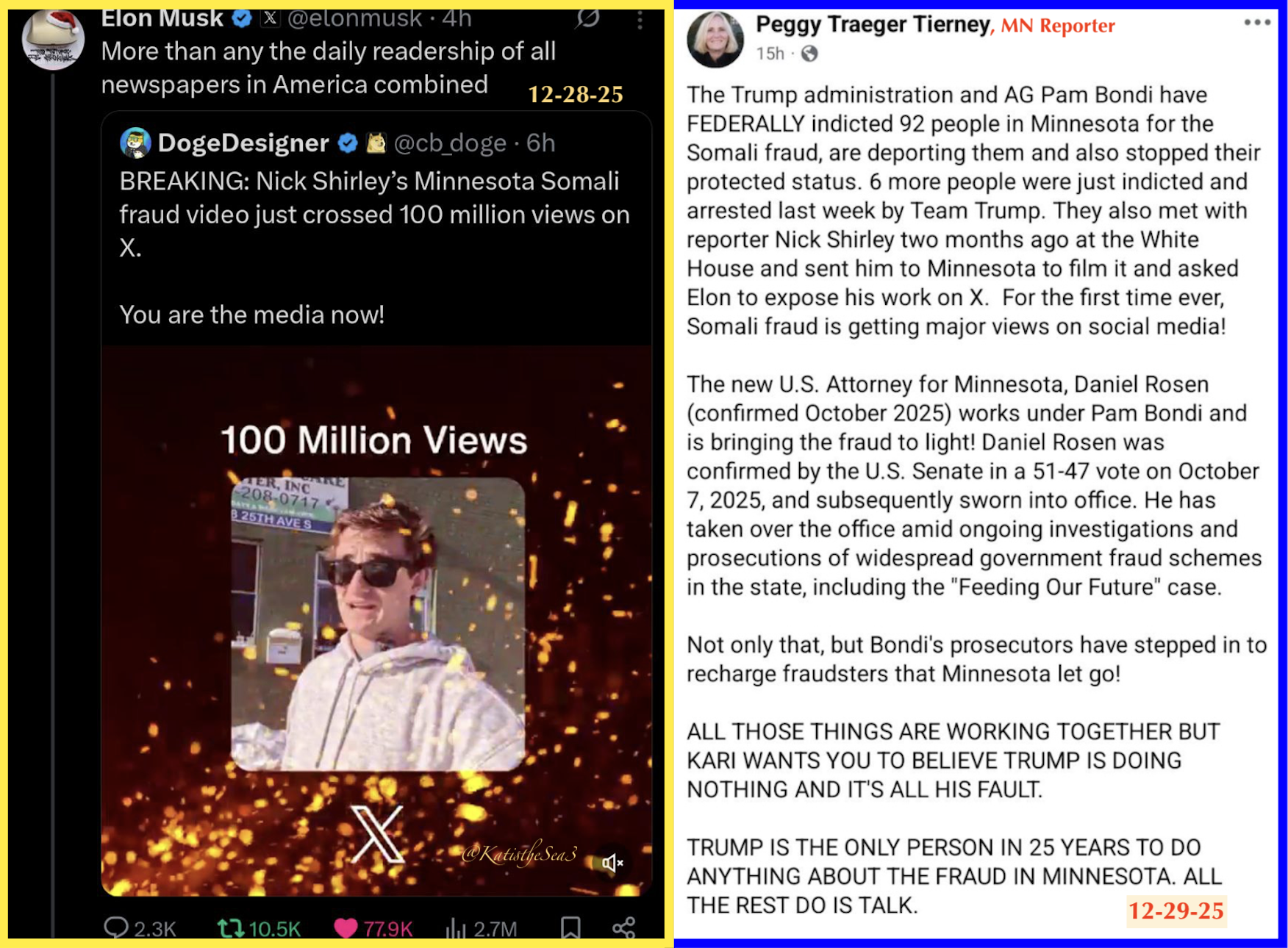Open Peggy Traeger Tierney's profile photo

pos(715,40)
